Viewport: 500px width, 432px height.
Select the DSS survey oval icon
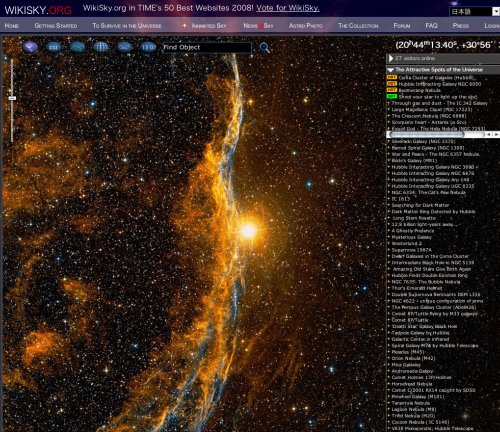pyautogui.click(x=53, y=47)
